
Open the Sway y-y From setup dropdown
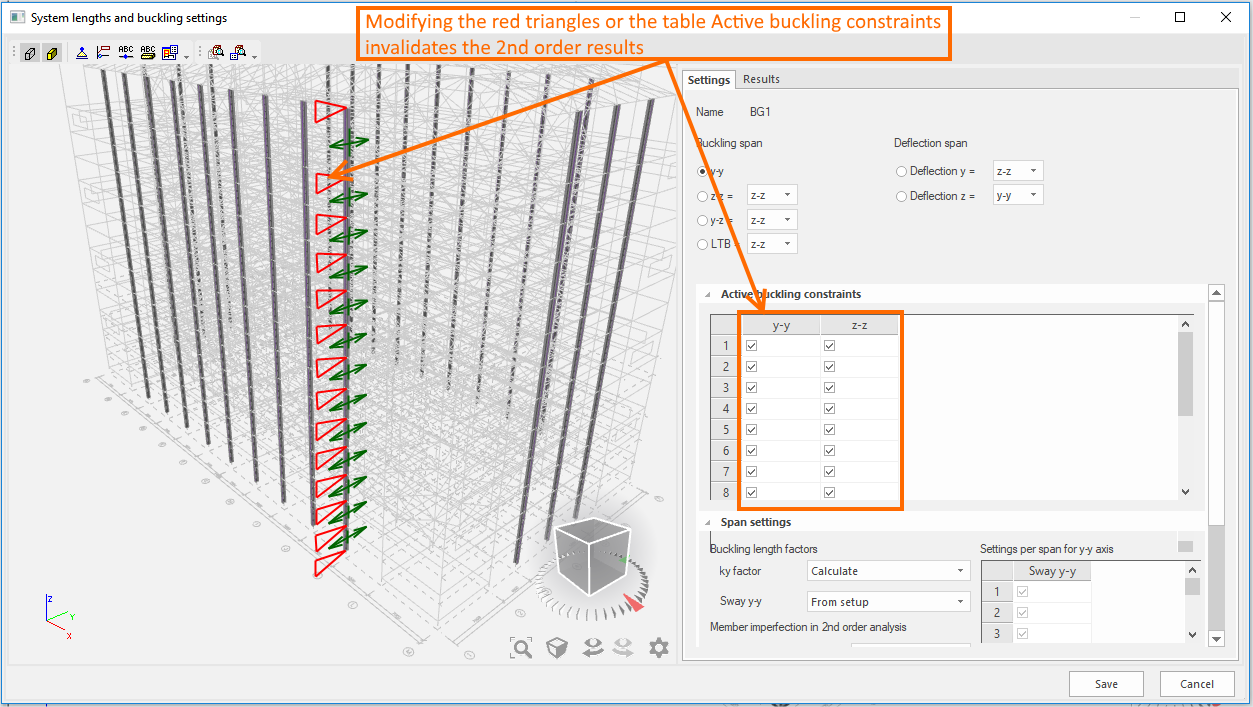[x=889, y=602]
